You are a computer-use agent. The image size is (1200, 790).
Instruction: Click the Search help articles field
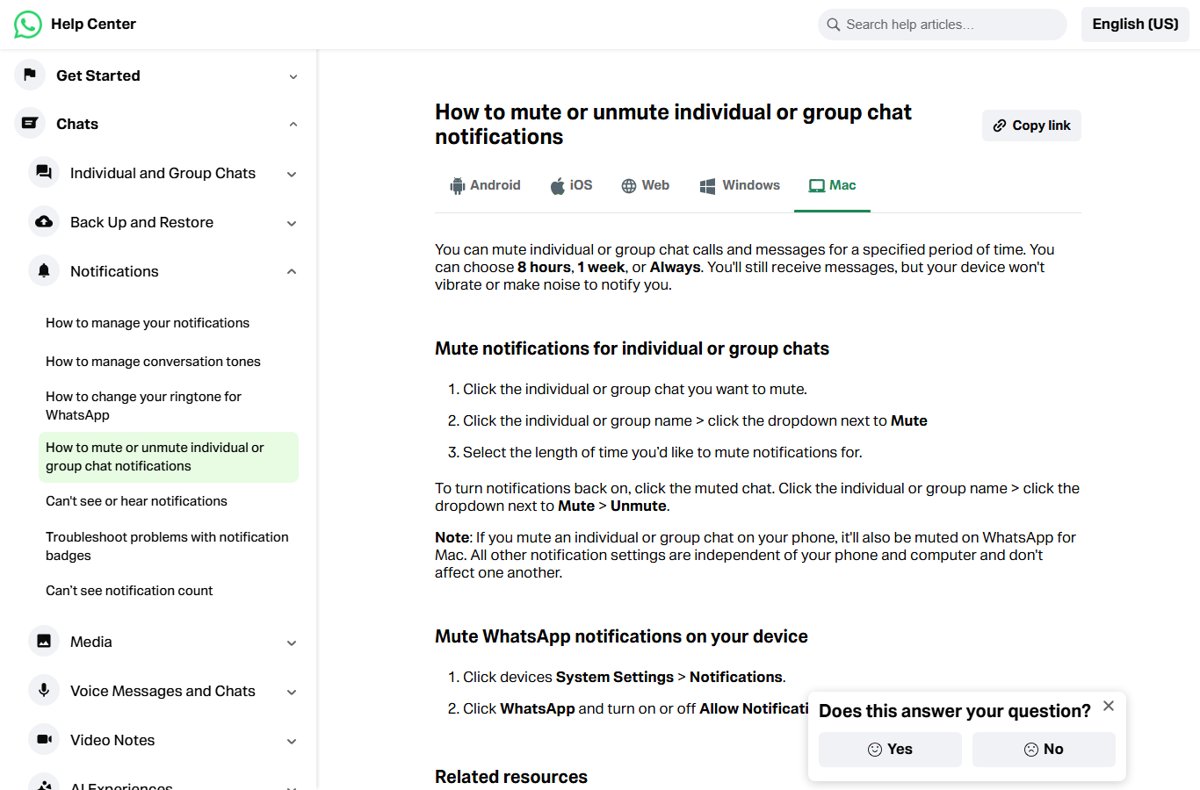click(x=942, y=24)
